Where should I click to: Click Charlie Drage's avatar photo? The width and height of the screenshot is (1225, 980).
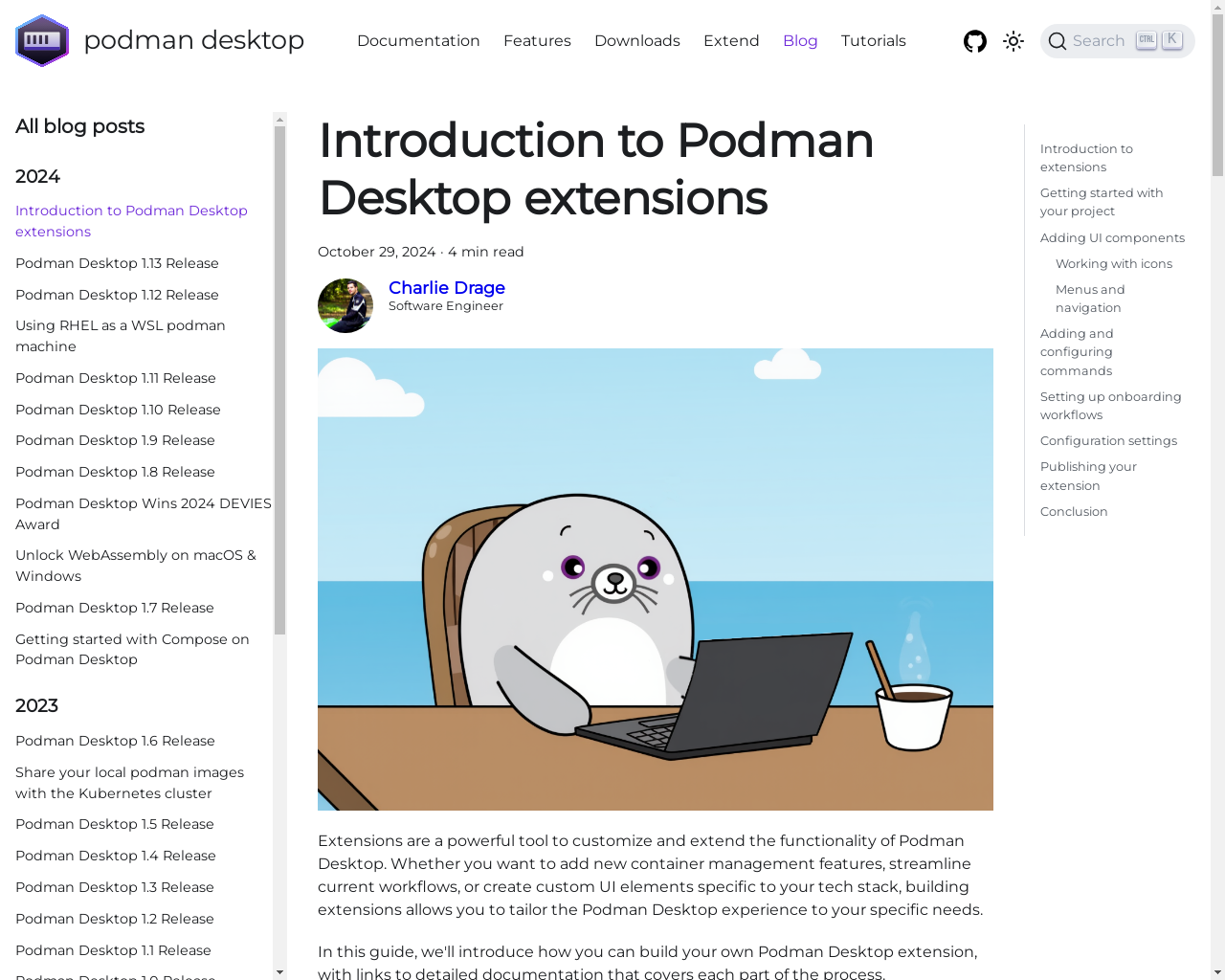pyautogui.click(x=345, y=305)
